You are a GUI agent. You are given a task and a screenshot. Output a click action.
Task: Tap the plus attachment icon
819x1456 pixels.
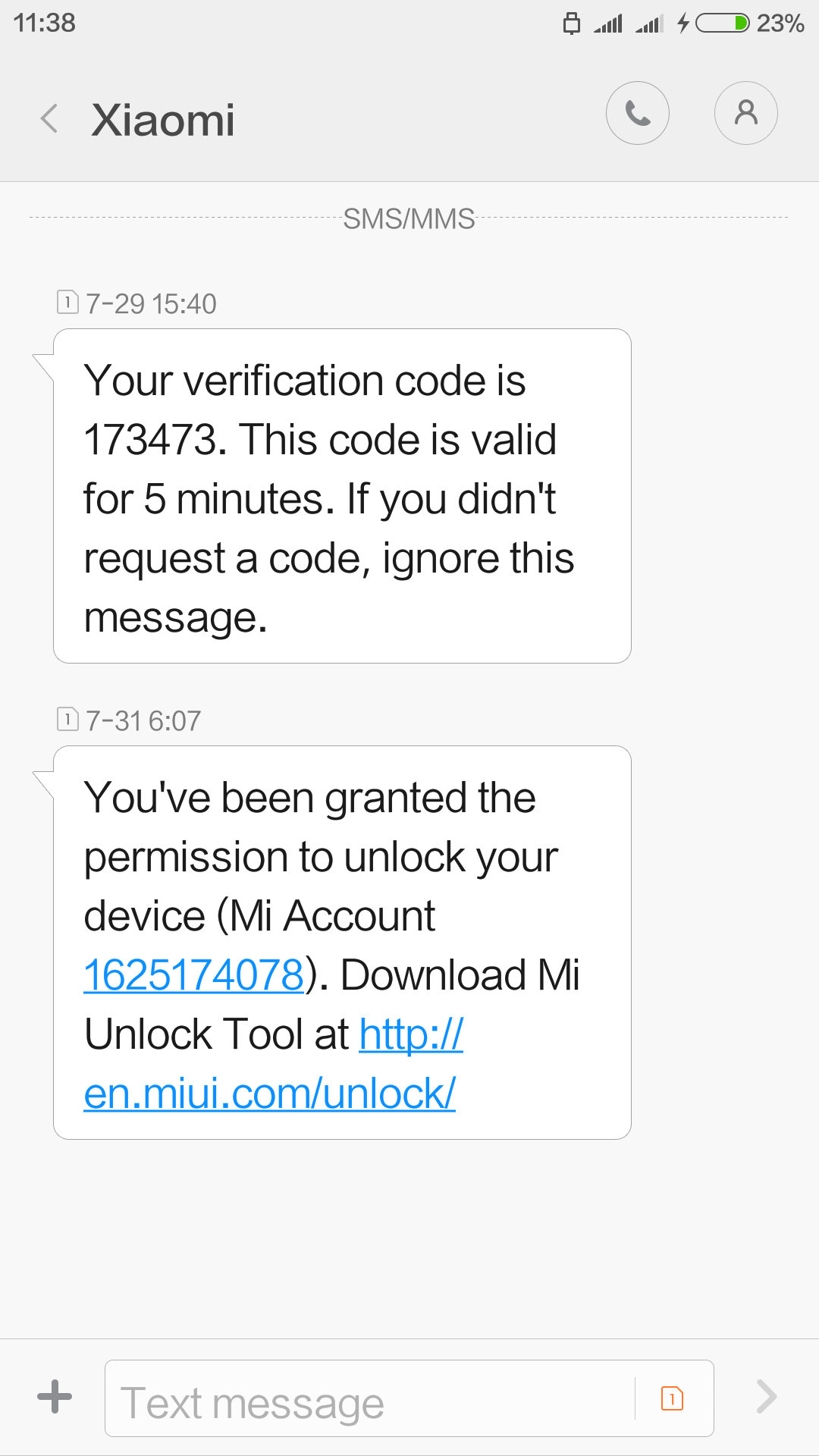[55, 1397]
